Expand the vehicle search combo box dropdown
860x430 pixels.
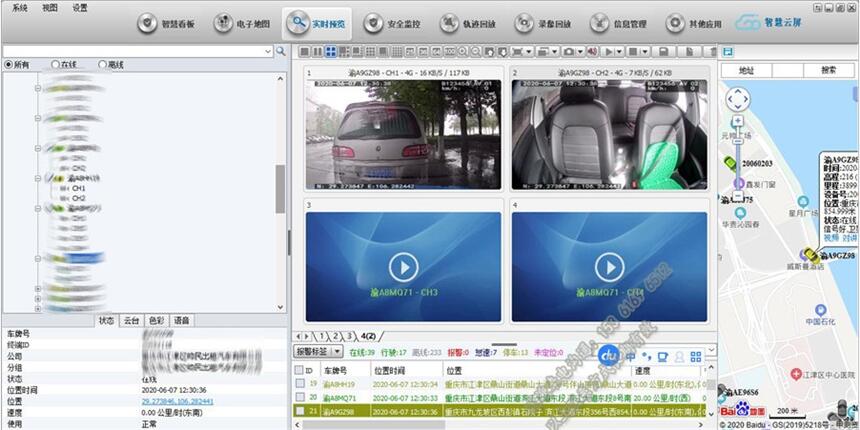click(x=267, y=50)
